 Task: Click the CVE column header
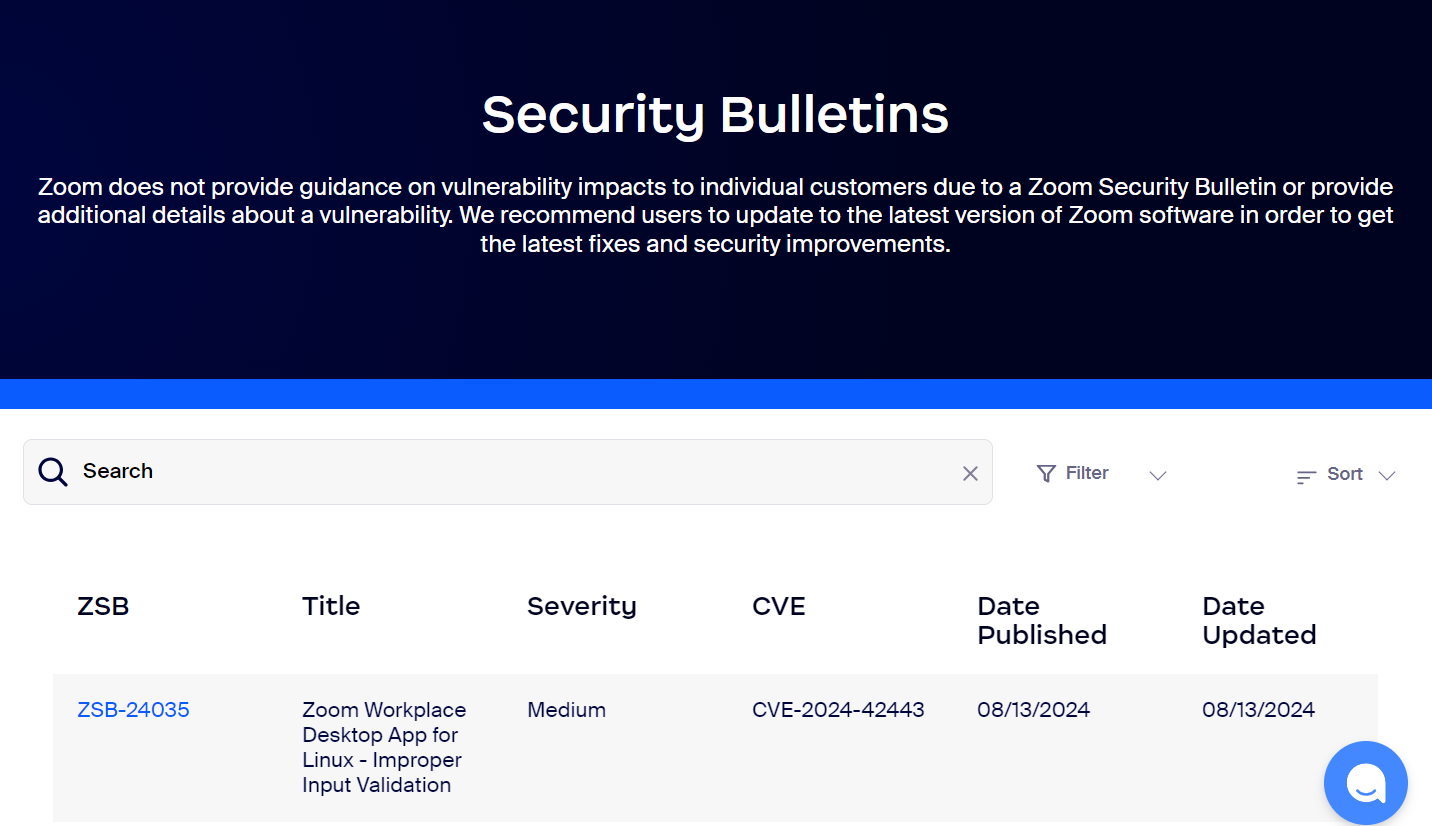(779, 606)
